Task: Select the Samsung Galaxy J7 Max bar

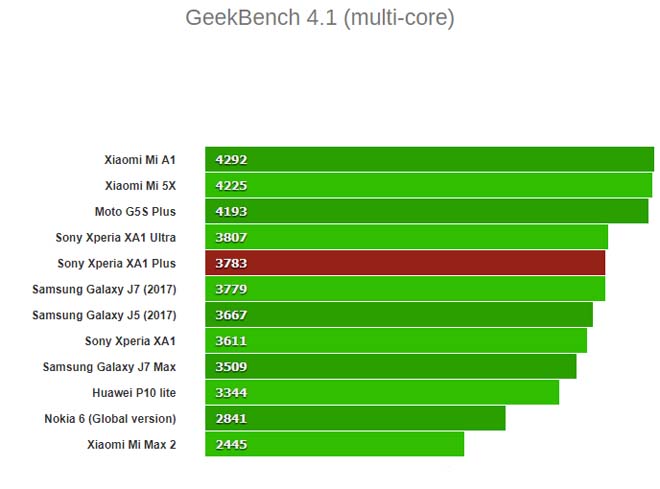Action: [391, 367]
